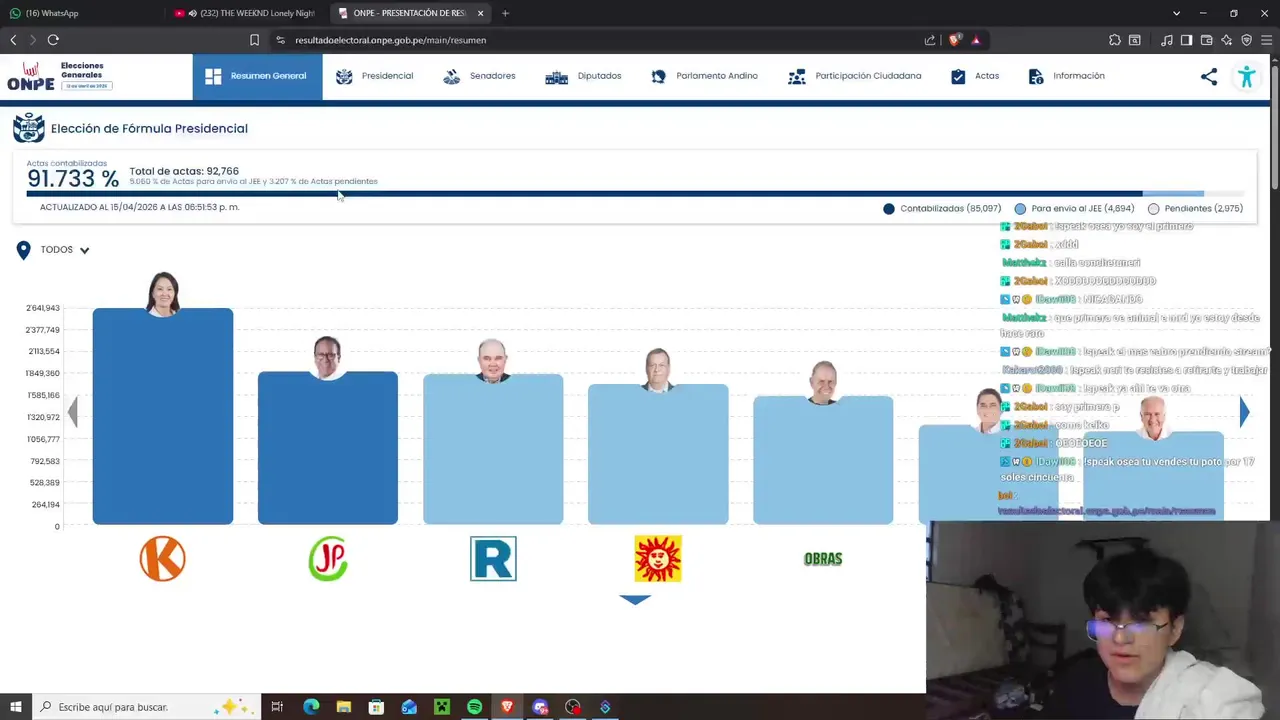This screenshot has width=1280, height=720.
Task: Click the green JP party logo
Action: 328,558
